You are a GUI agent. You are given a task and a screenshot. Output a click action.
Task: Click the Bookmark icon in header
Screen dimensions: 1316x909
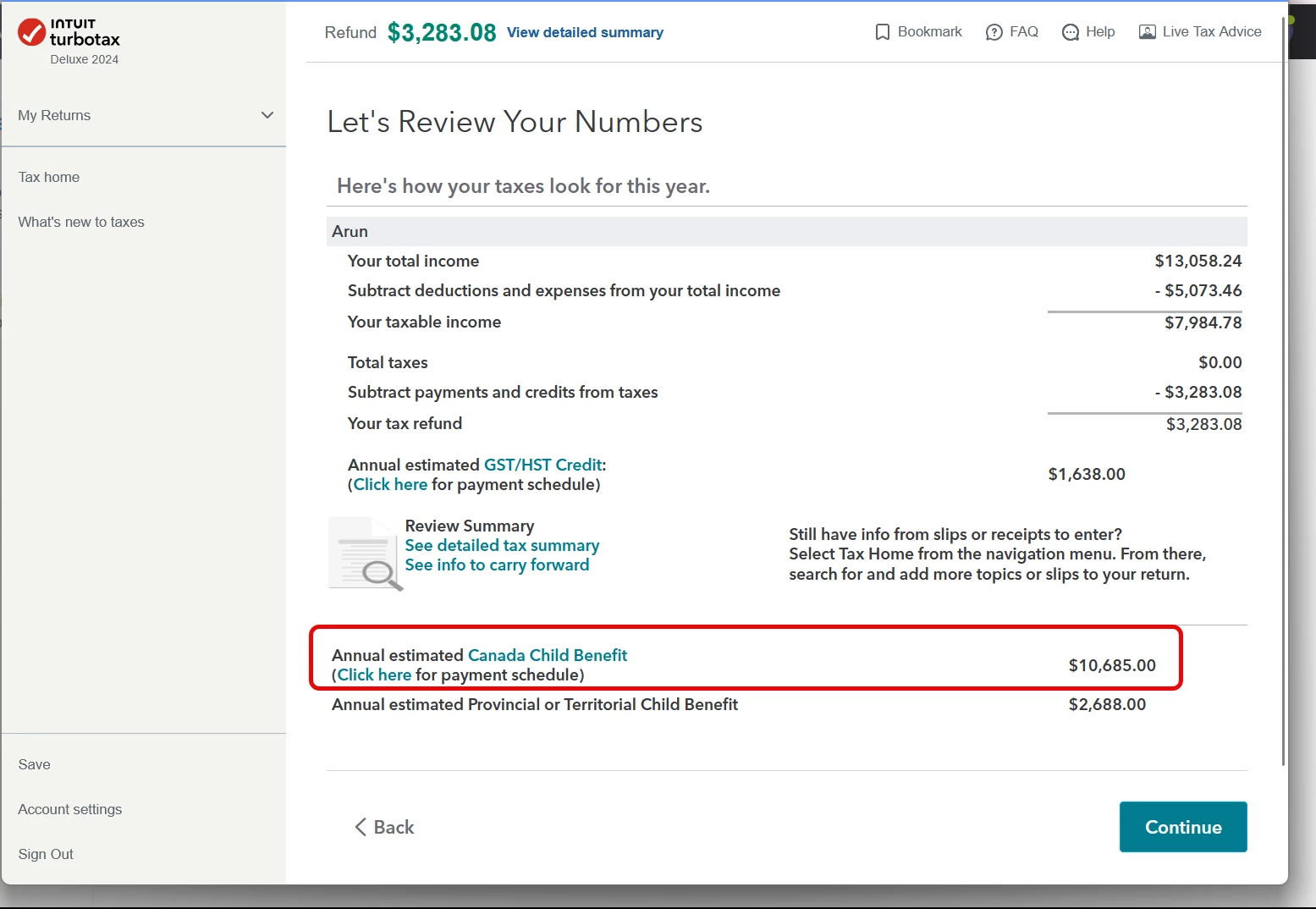click(x=882, y=32)
